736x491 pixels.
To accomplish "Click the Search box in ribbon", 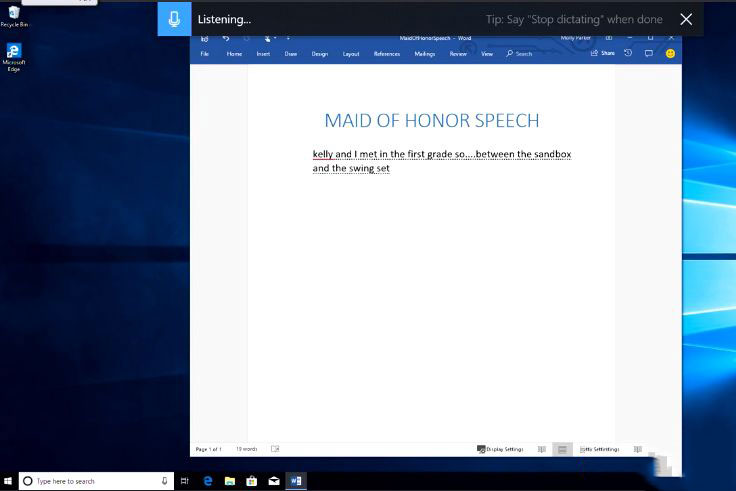I will (520, 54).
